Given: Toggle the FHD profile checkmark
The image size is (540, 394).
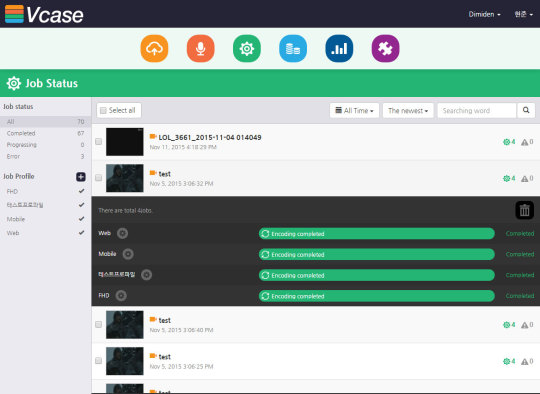Looking at the screenshot, I should pos(81,191).
